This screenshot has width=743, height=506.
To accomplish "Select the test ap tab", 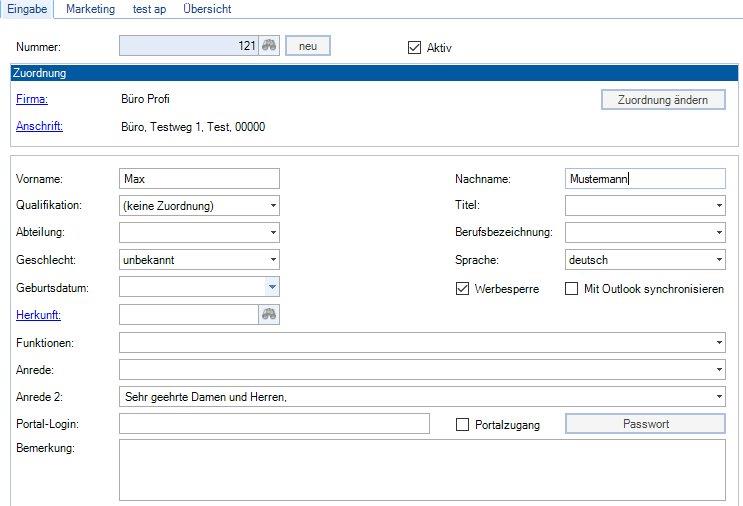I will click(149, 9).
